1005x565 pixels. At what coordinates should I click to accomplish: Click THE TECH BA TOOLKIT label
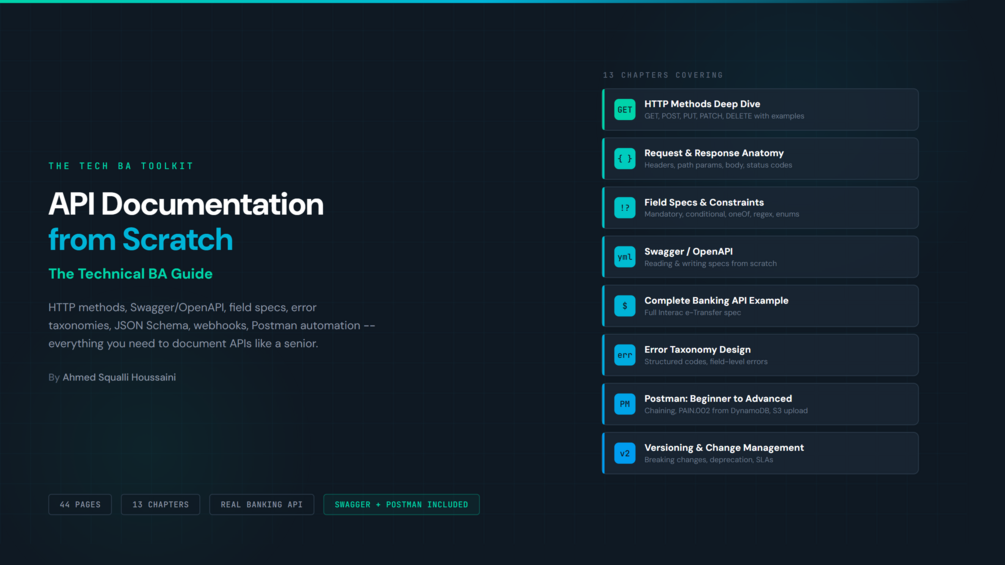coord(121,166)
